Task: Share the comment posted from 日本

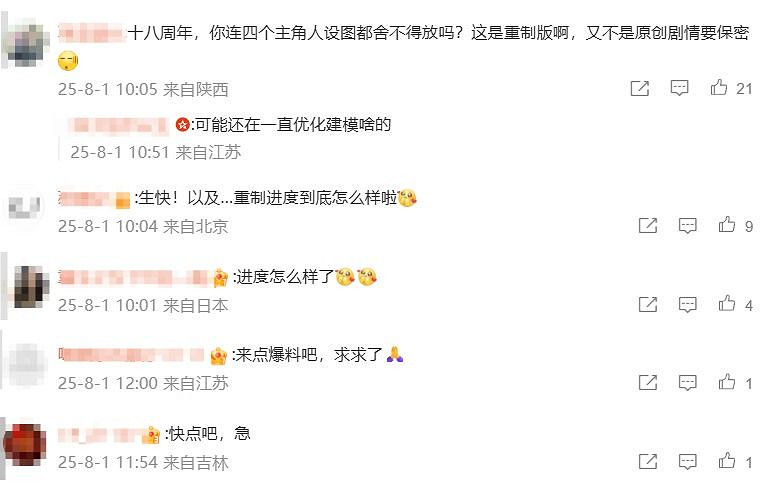Action: (648, 305)
